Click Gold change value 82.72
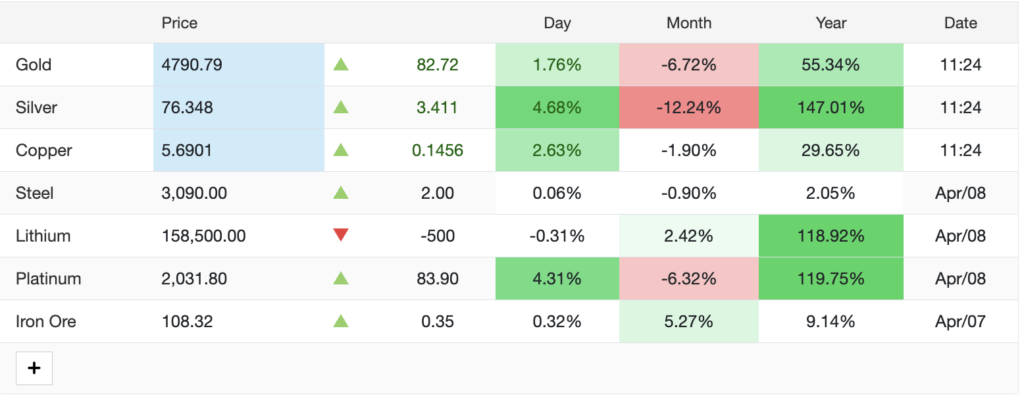The image size is (1024, 395). pos(437,65)
